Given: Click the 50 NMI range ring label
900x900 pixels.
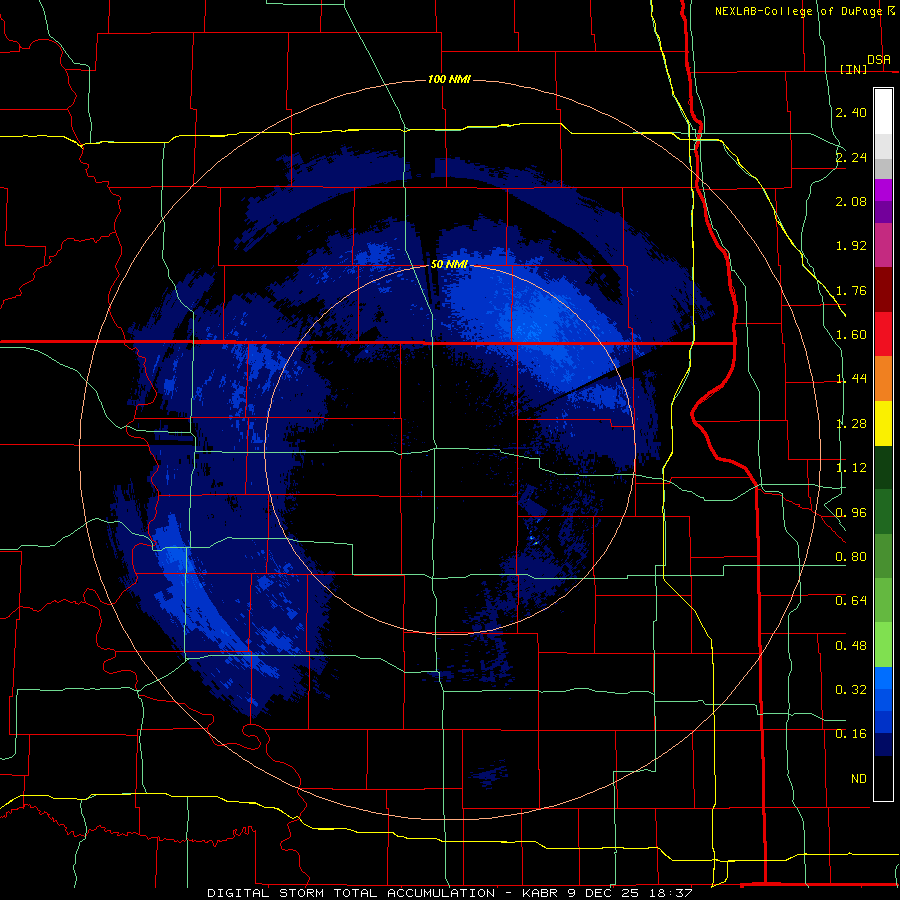Looking at the screenshot, I should point(449,264).
